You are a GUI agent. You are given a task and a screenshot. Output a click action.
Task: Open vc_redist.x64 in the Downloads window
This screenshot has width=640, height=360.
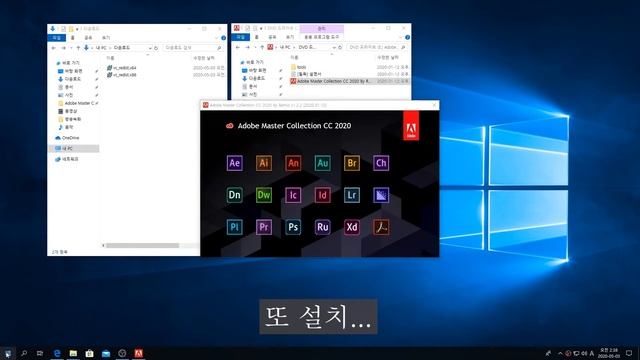coord(122,68)
